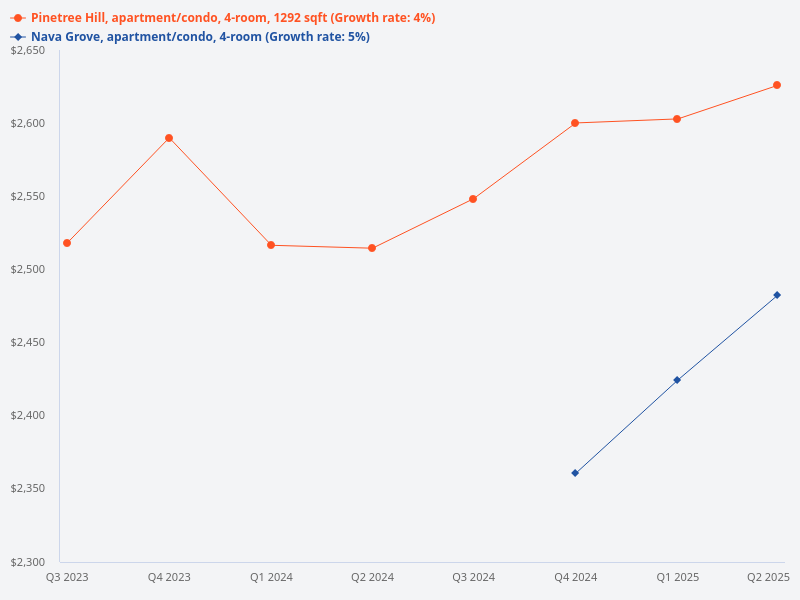The image size is (800, 600).
Task: Select Pinetree Hill data point for Q3 2023
Action: tap(67, 243)
